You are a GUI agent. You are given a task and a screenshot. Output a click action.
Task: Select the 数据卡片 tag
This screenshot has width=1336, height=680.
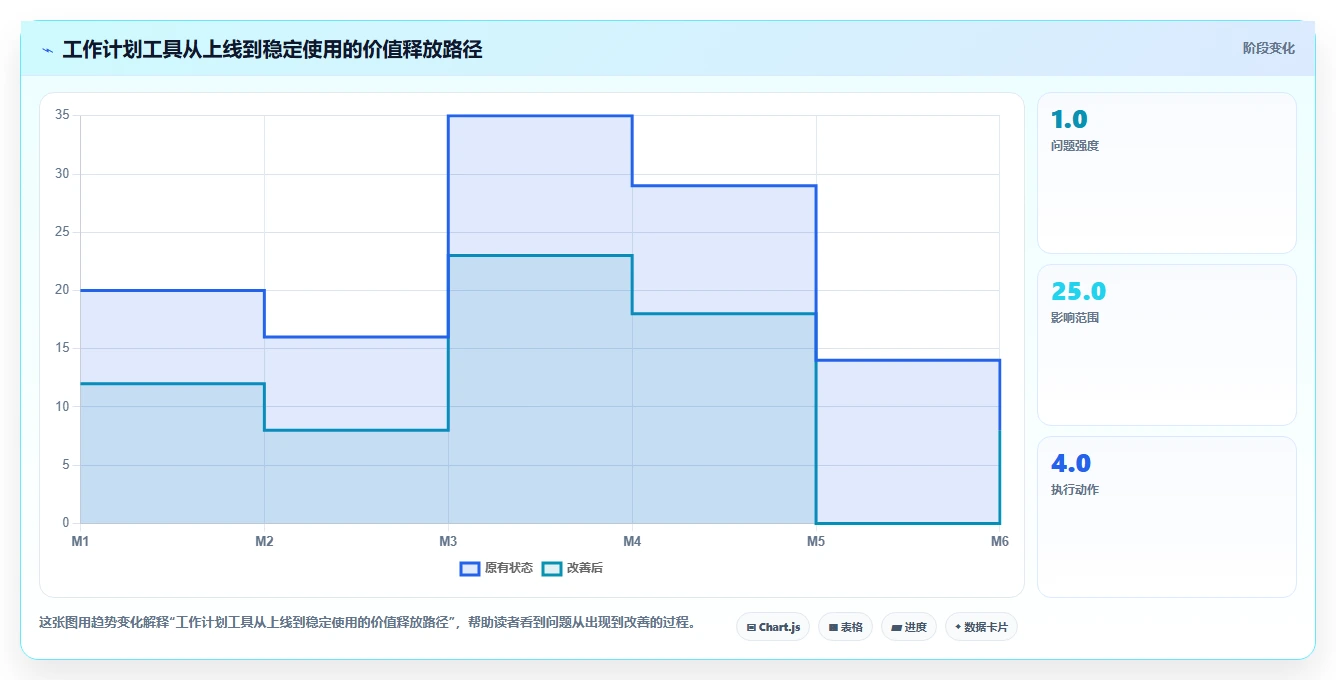tap(982, 627)
